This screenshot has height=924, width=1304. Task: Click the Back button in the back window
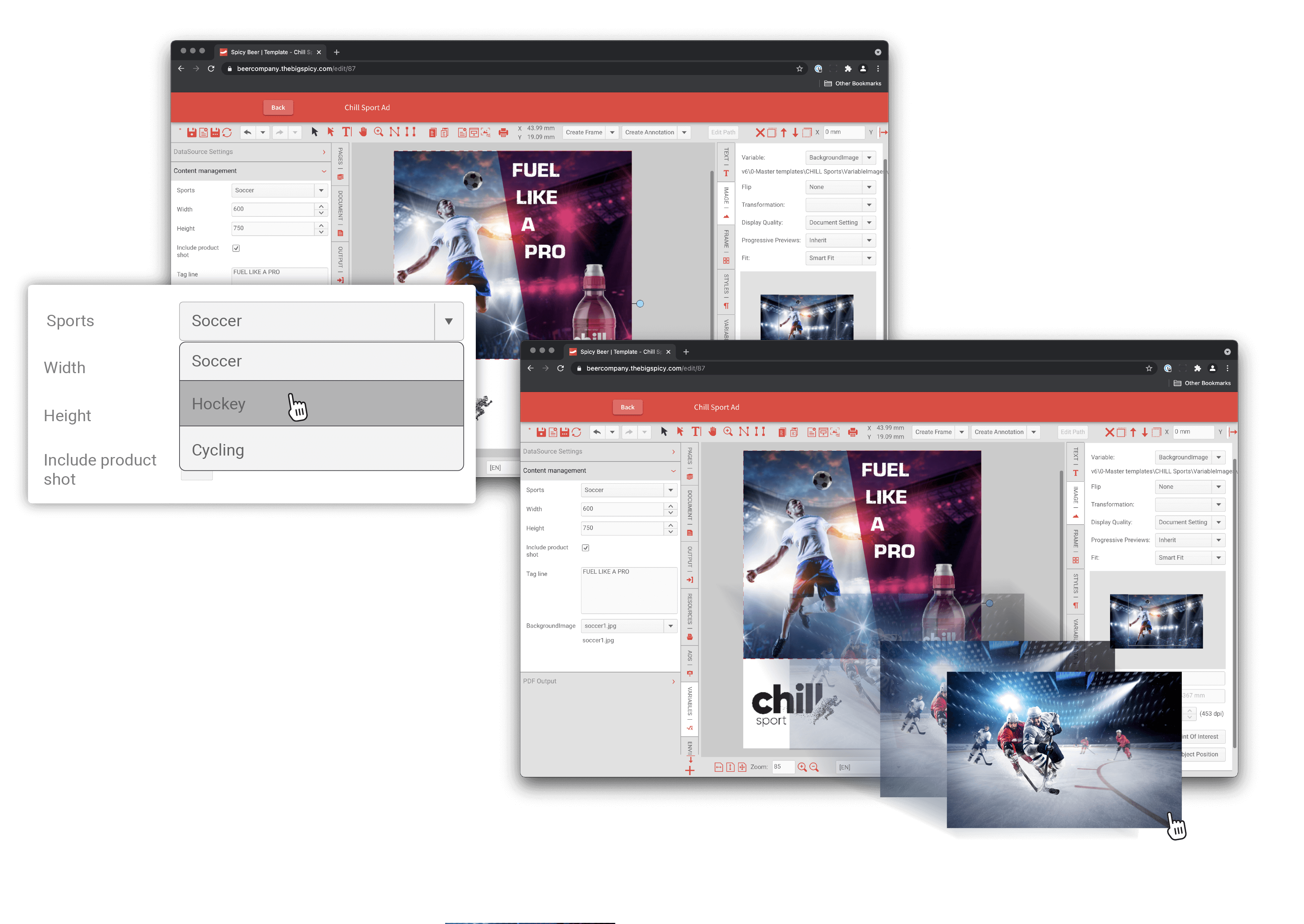[x=278, y=108]
